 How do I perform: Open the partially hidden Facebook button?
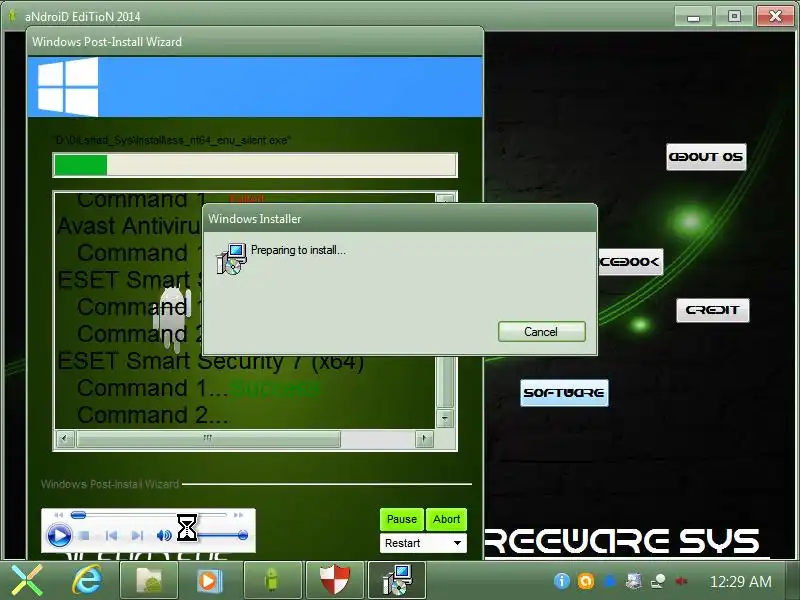tap(631, 262)
